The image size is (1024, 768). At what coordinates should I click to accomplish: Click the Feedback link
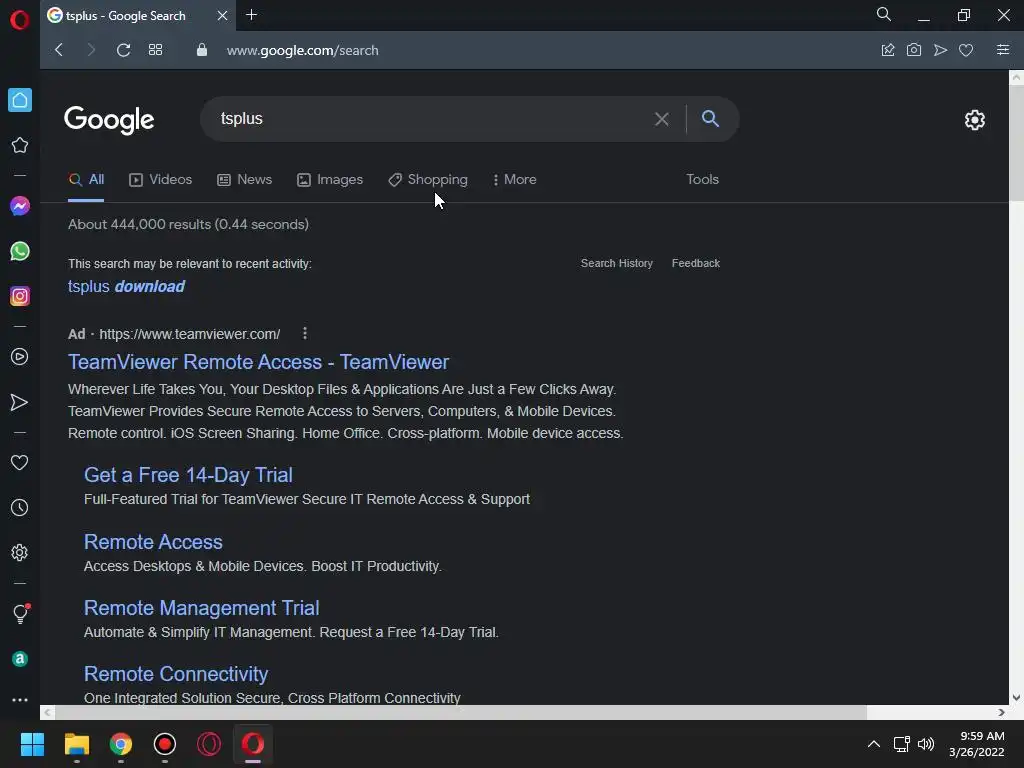[x=696, y=263]
